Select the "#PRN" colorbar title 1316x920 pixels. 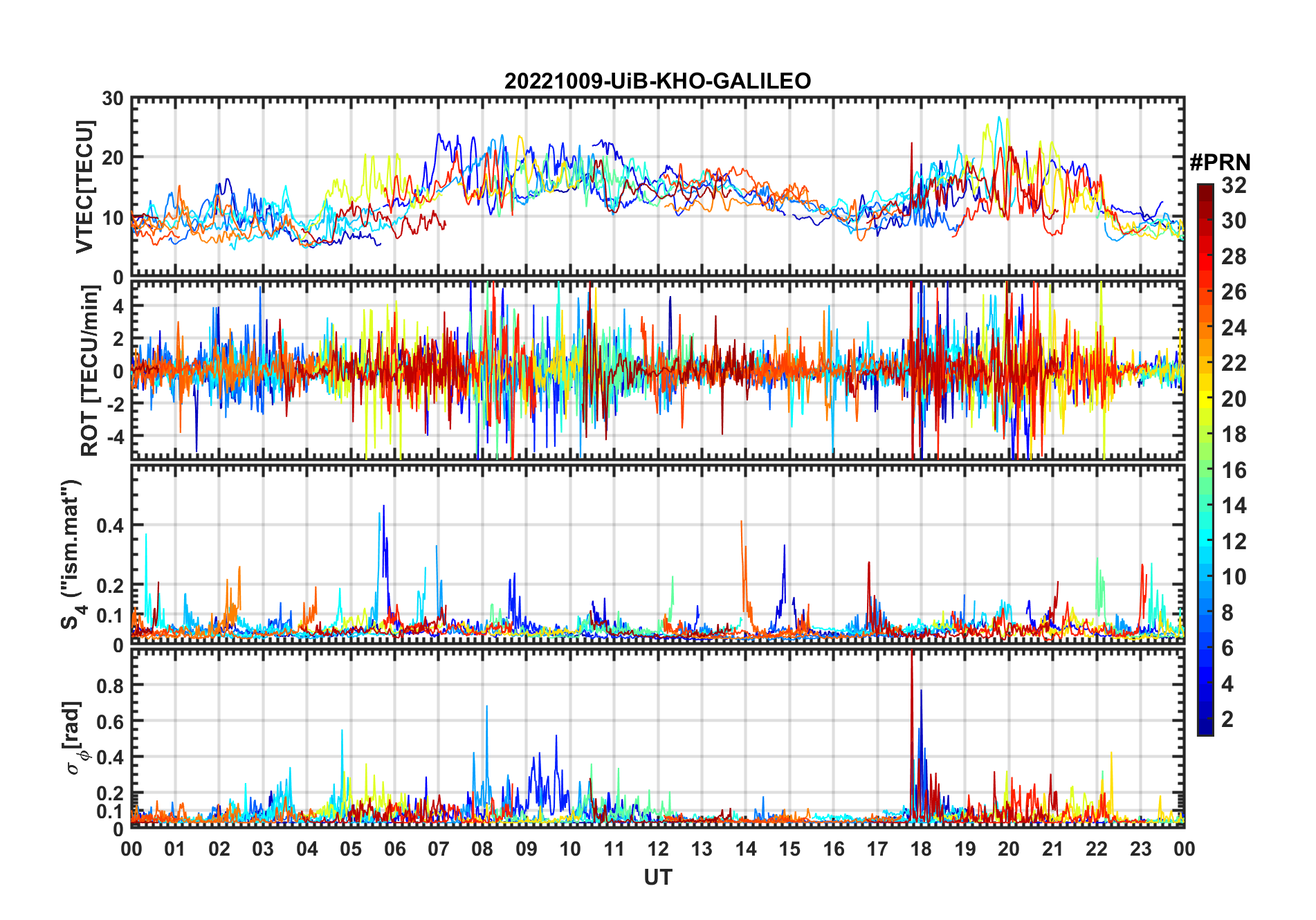pyautogui.click(x=1220, y=163)
